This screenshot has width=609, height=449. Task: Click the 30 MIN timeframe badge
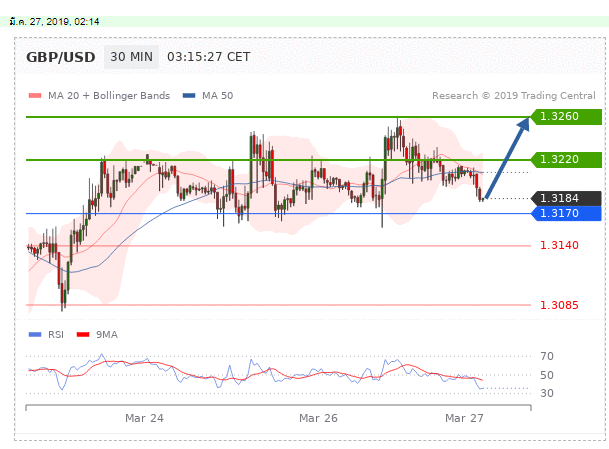(131, 57)
